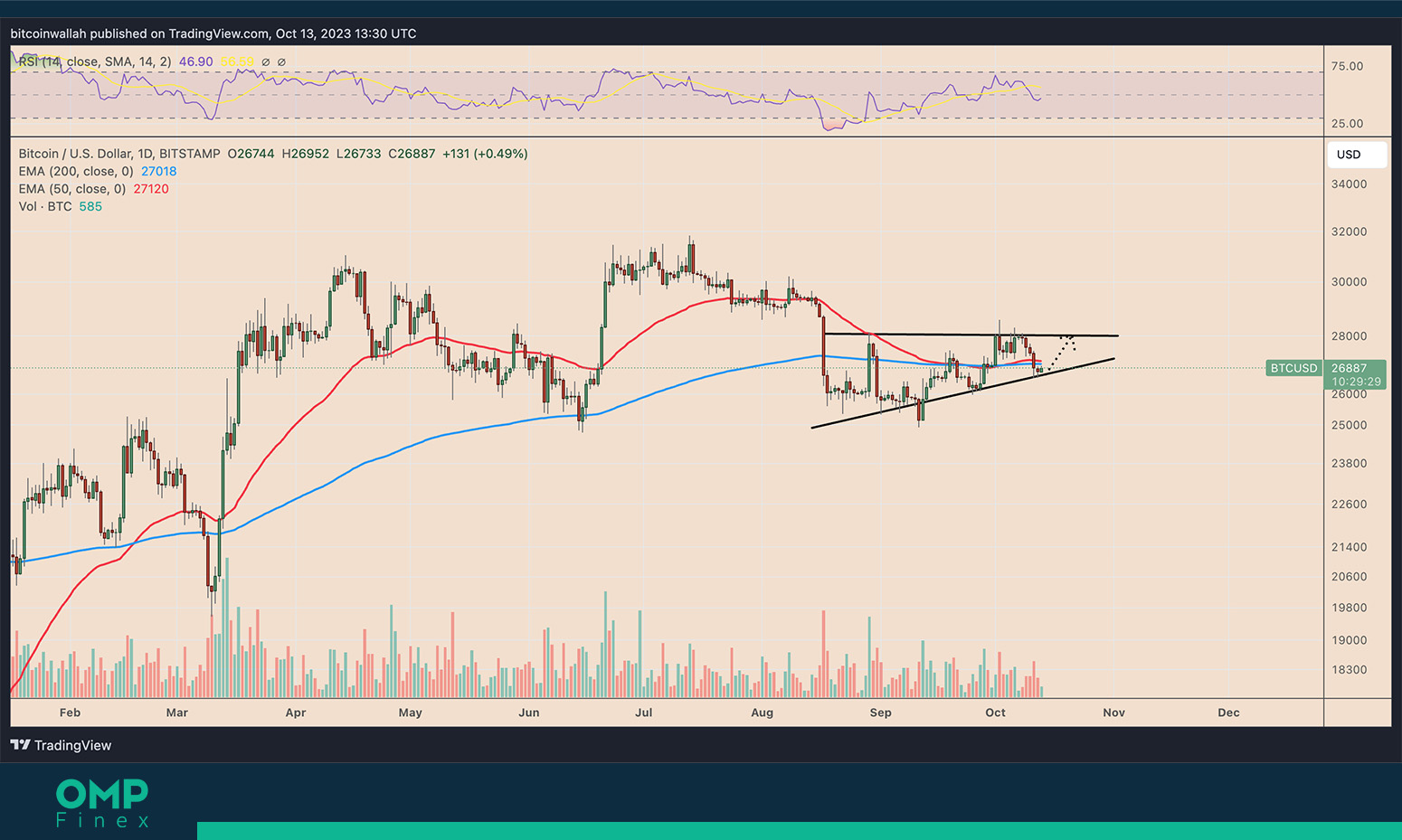Click the 23800 price axis label

click(1349, 463)
